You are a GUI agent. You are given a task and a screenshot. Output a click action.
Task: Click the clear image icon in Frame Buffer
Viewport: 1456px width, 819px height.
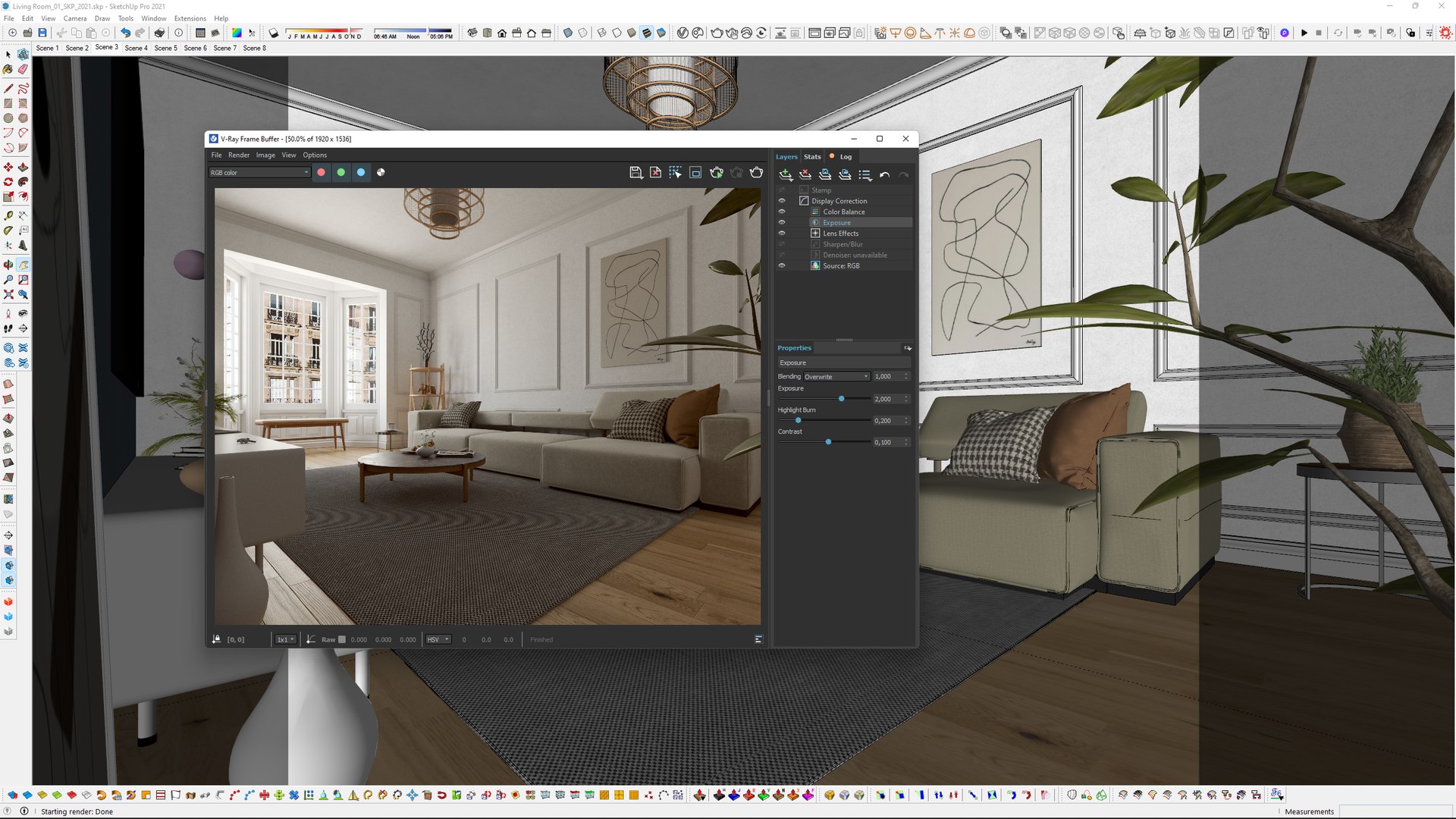[x=655, y=173]
